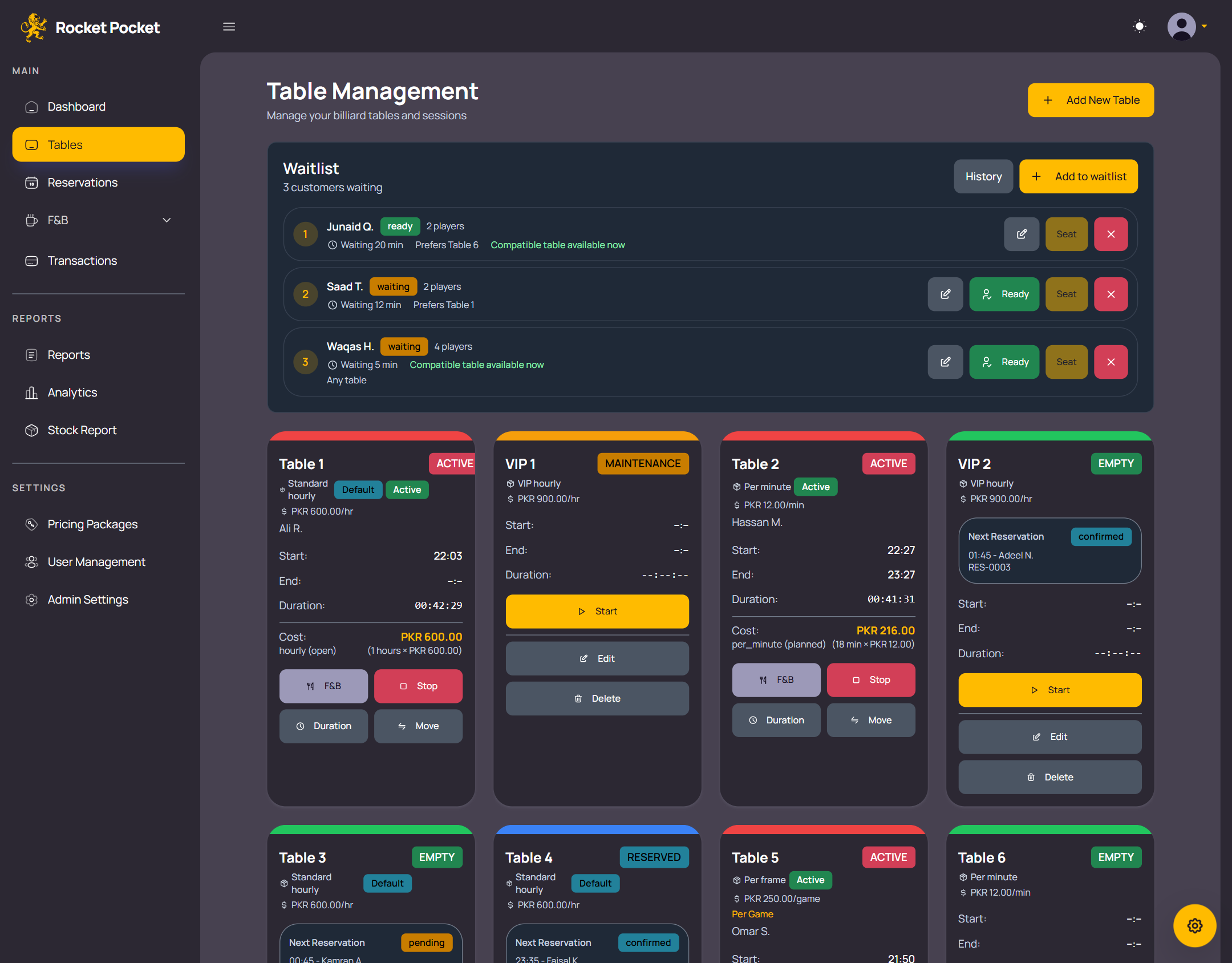Open User Management settings
The height and width of the screenshot is (963, 1232).
tap(98, 562)
